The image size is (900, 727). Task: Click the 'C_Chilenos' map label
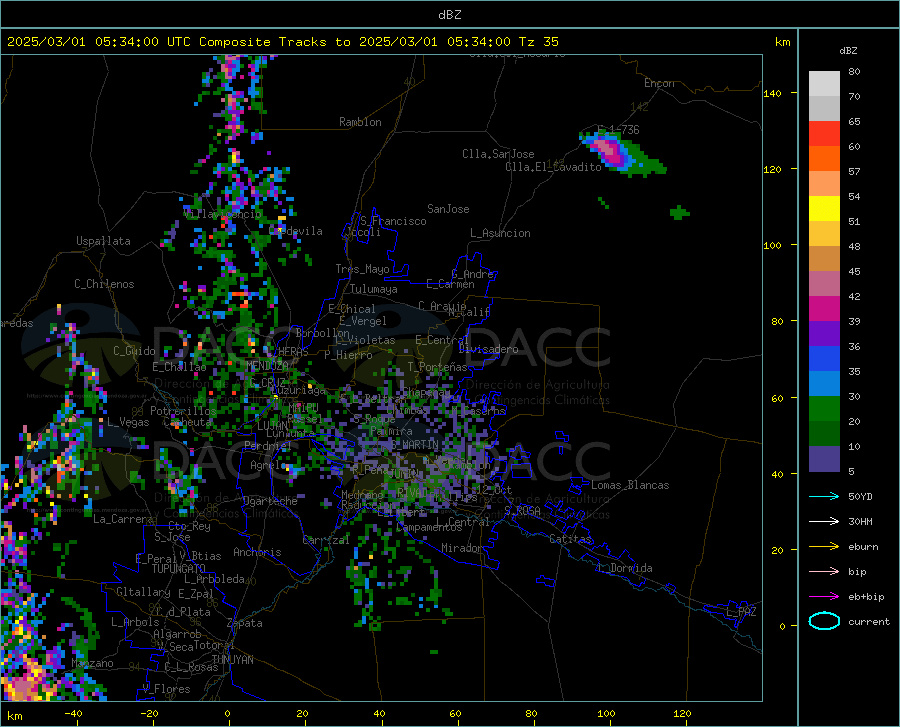[x=104, y=284]
